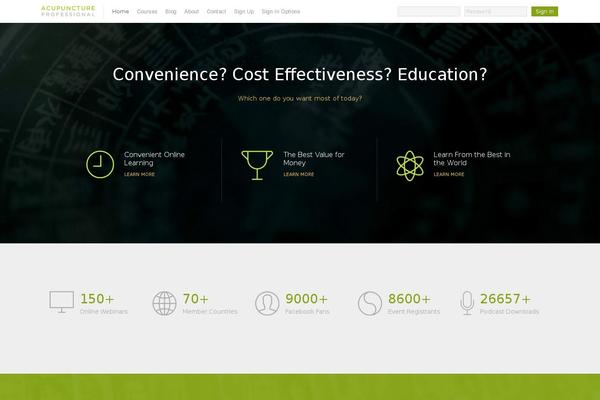Open the Contact page
600x400 pixels.
[x=216, y=11]
